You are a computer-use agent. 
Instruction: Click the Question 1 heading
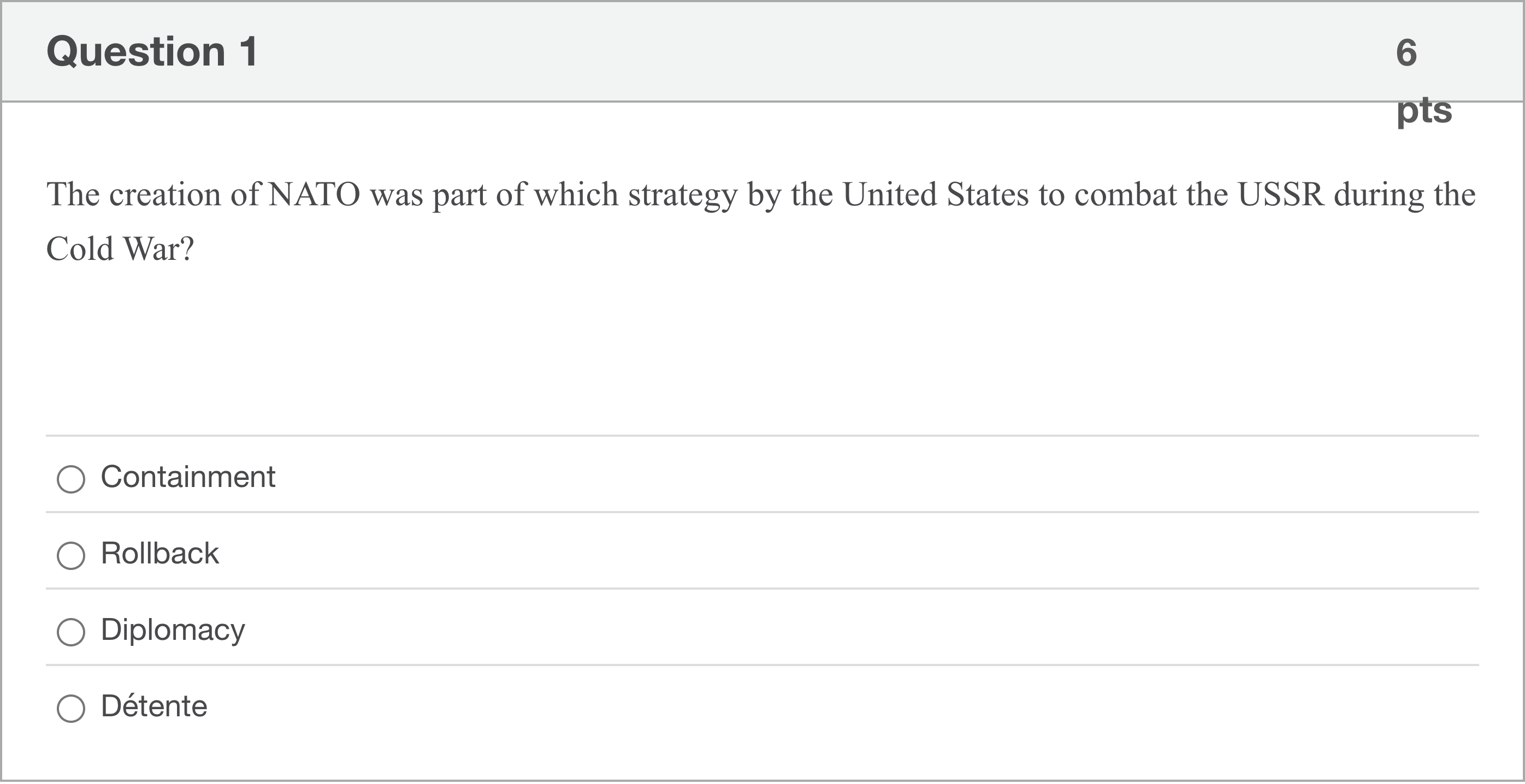pos(152,51)
